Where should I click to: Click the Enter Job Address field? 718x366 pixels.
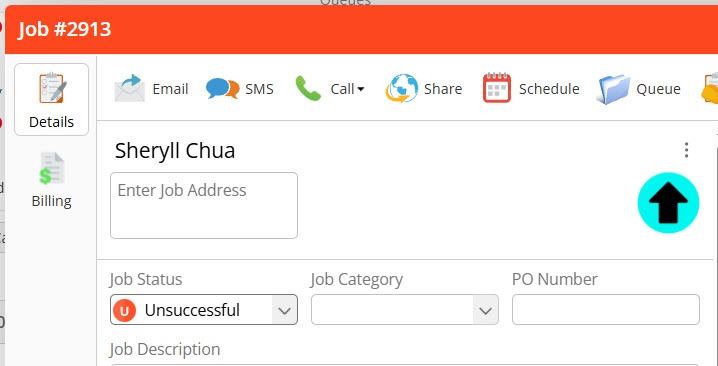point(204,205)
